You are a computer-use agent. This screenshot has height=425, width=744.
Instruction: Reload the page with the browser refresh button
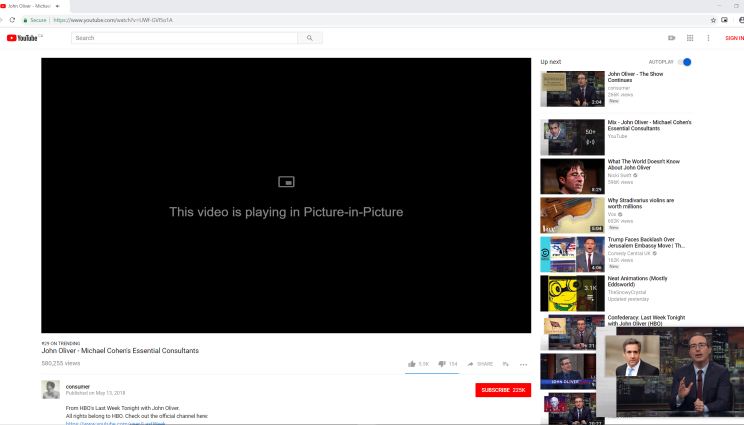pyautogui.click(x=12, y=19)
